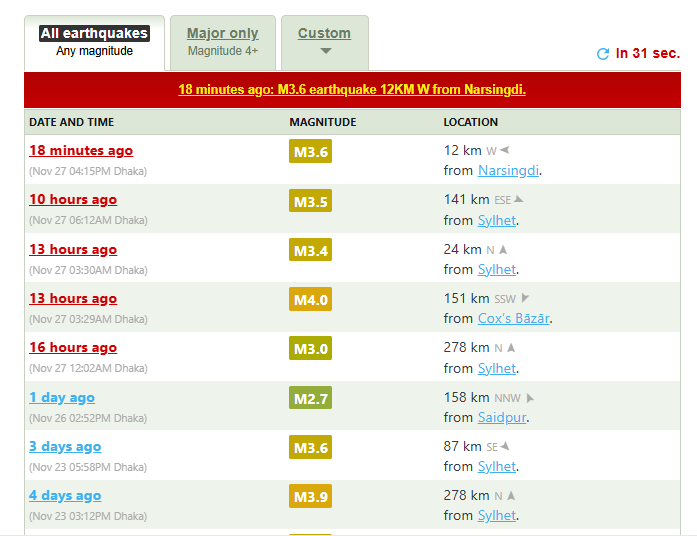Click the Cox's Bāzār location link
Image resolution: width=697 pixels, height=536 pixels.
click(514, 319)
